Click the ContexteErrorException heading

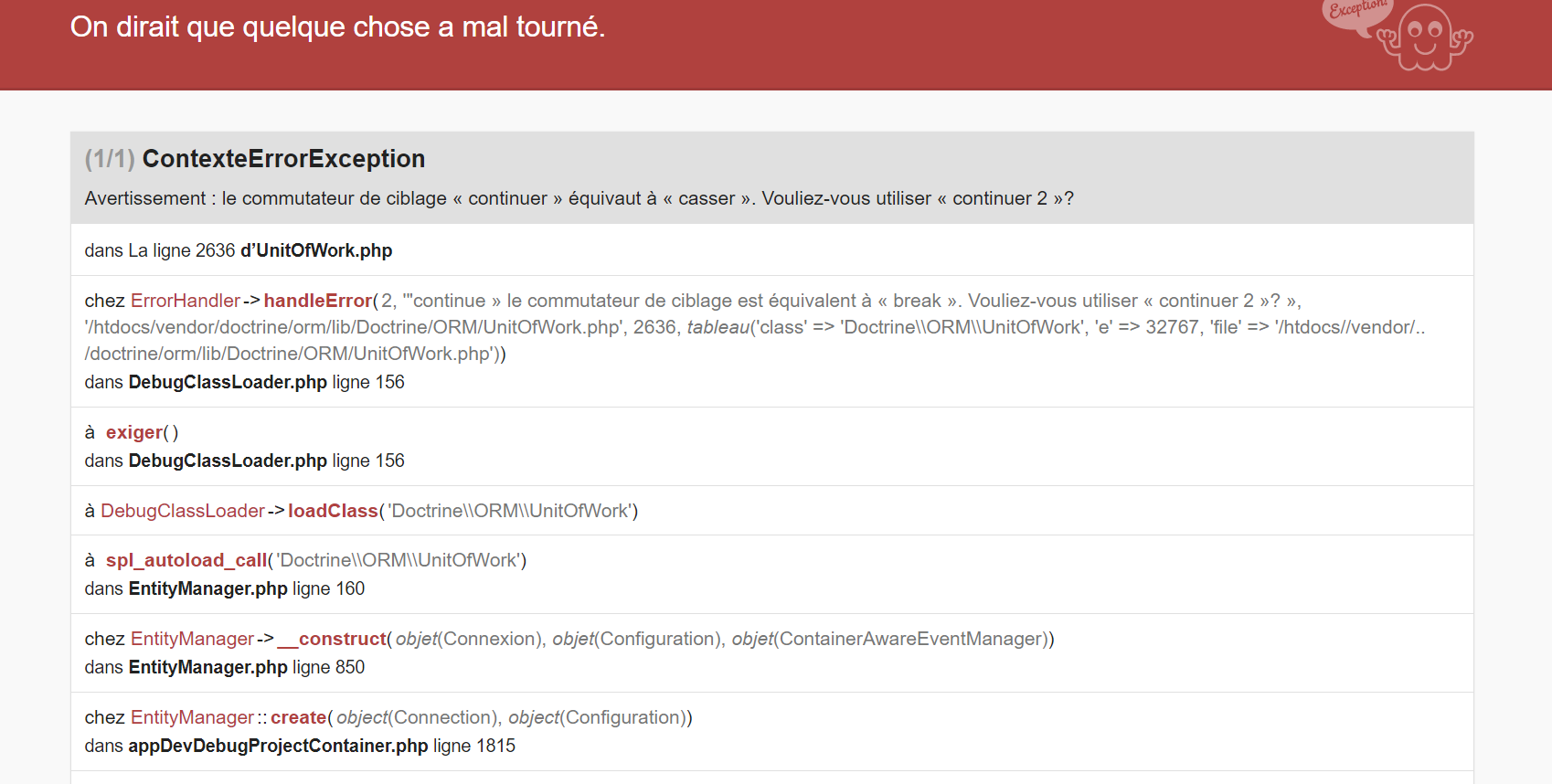coord(283,159)
